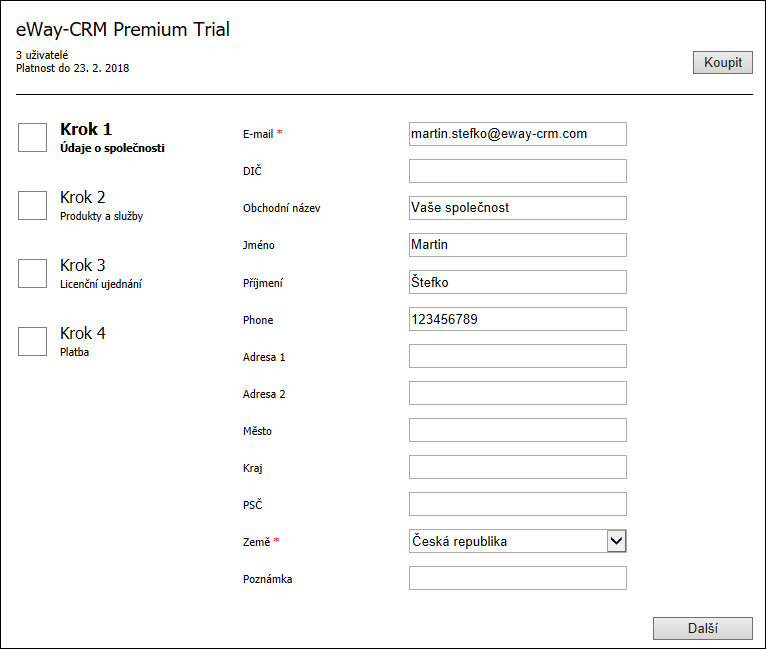Click the Adresa 2 input field
Image resolution: width=766 pixels, height=649 pixels.
[x=518, y=393]
